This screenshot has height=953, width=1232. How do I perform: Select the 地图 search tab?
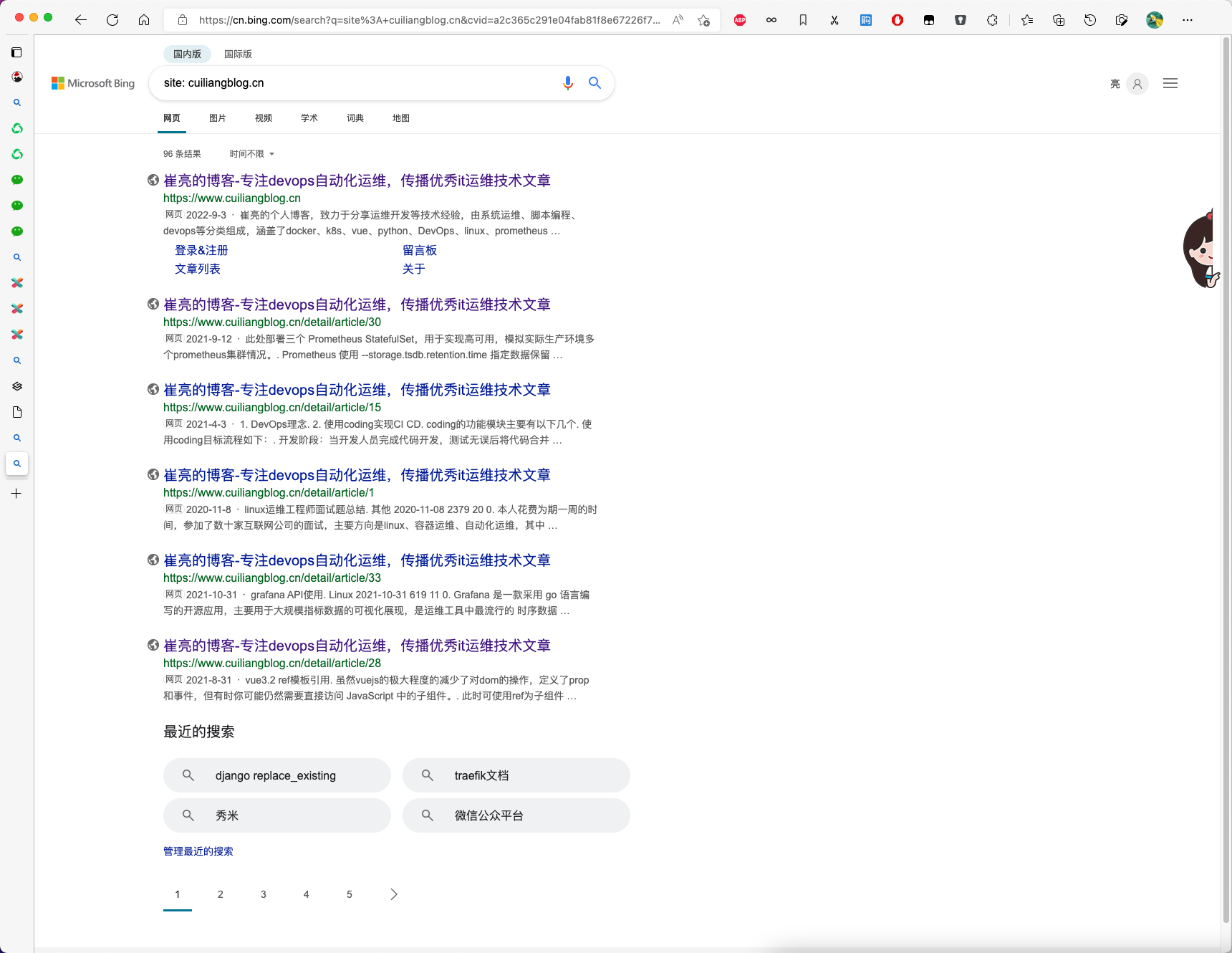pos(401,118)
